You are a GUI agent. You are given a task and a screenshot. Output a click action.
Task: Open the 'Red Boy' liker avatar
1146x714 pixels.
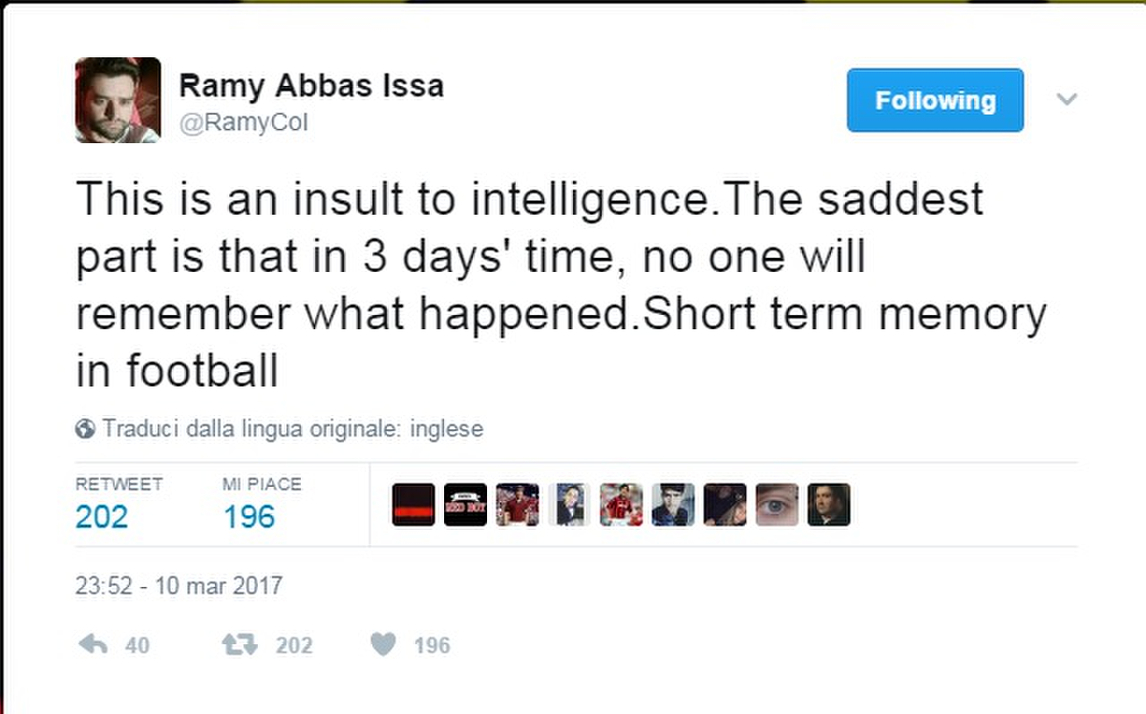pos(465,505)
